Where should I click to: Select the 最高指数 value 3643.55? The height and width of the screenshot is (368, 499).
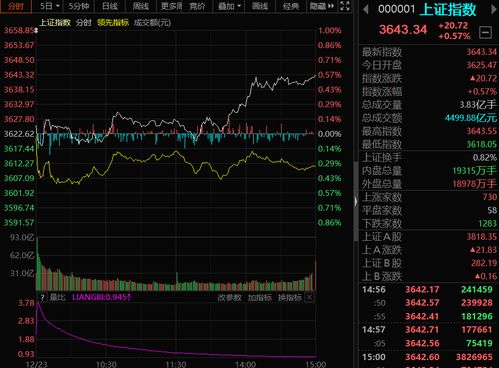tap(481, 131)
